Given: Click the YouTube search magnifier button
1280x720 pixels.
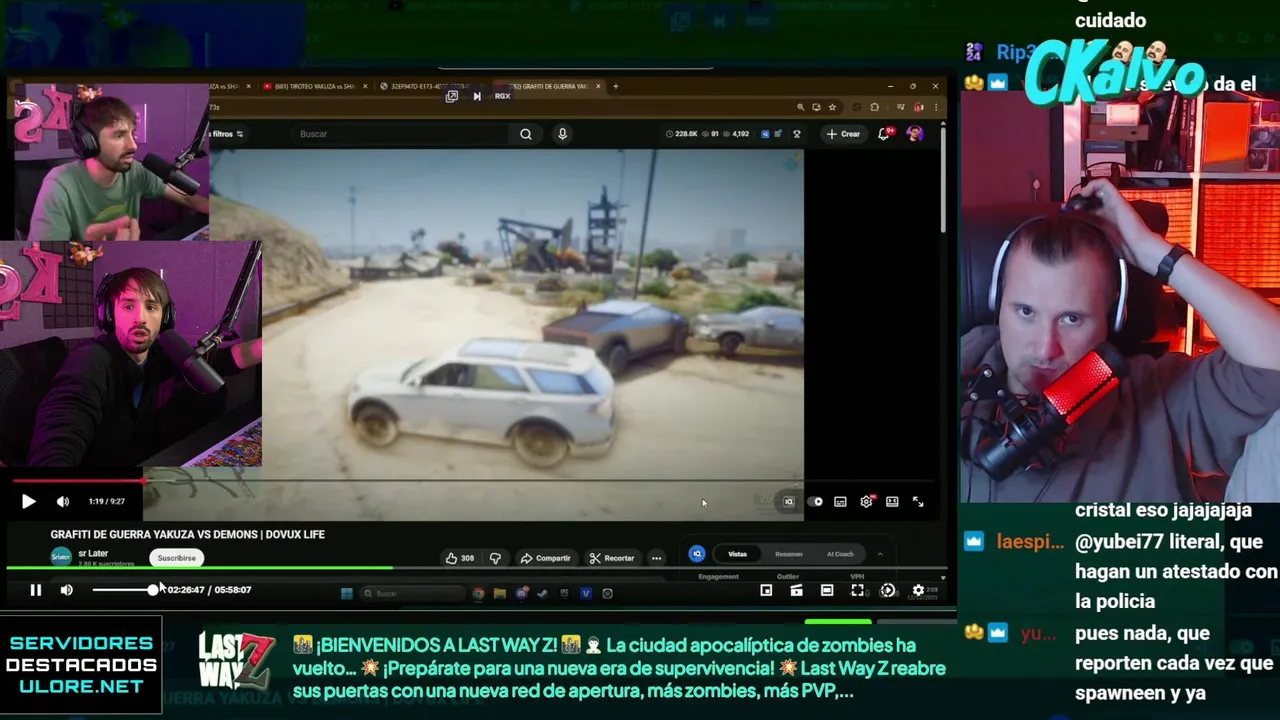Looking at the screenshot, I should click(526, 134).
